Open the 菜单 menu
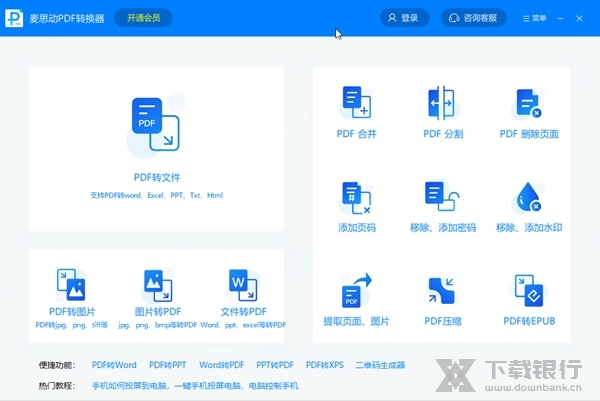This screenshot has height=401, width=600. point(535,18)
